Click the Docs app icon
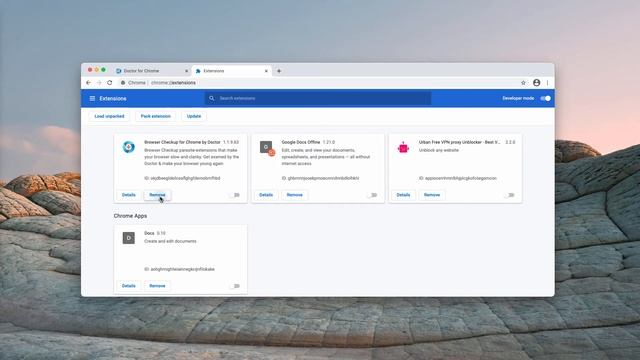Viewport: 640px width, 360px height. pyautogui.click(x=129, y=238)
